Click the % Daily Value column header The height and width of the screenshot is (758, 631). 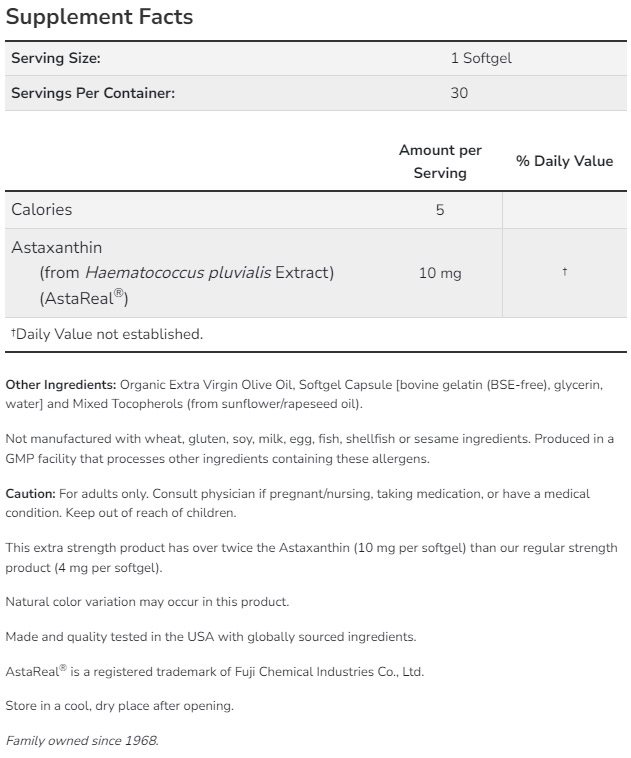[564, 161]
